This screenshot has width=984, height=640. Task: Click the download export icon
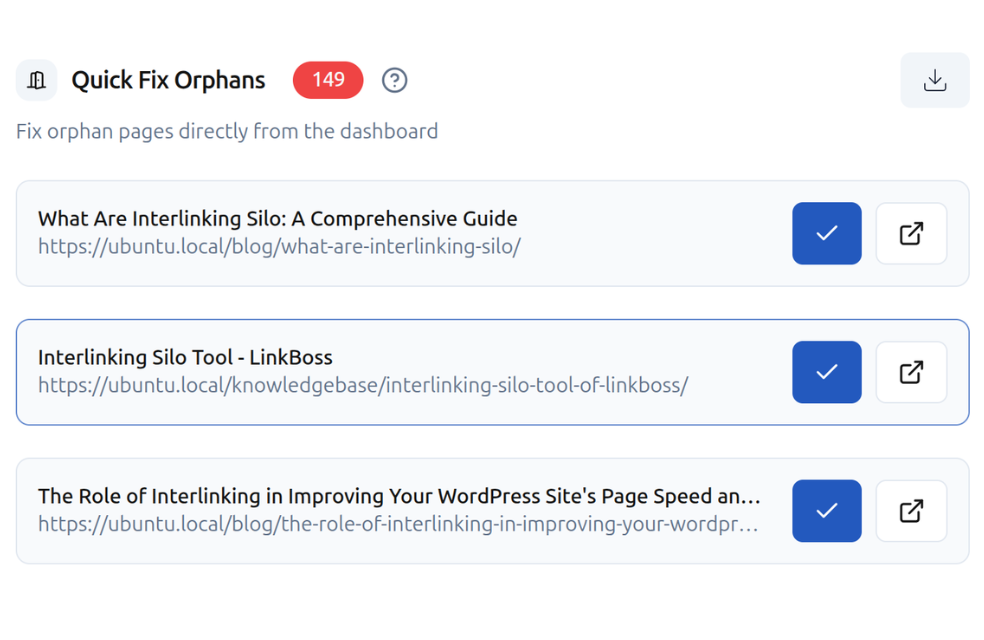point(934,80)
